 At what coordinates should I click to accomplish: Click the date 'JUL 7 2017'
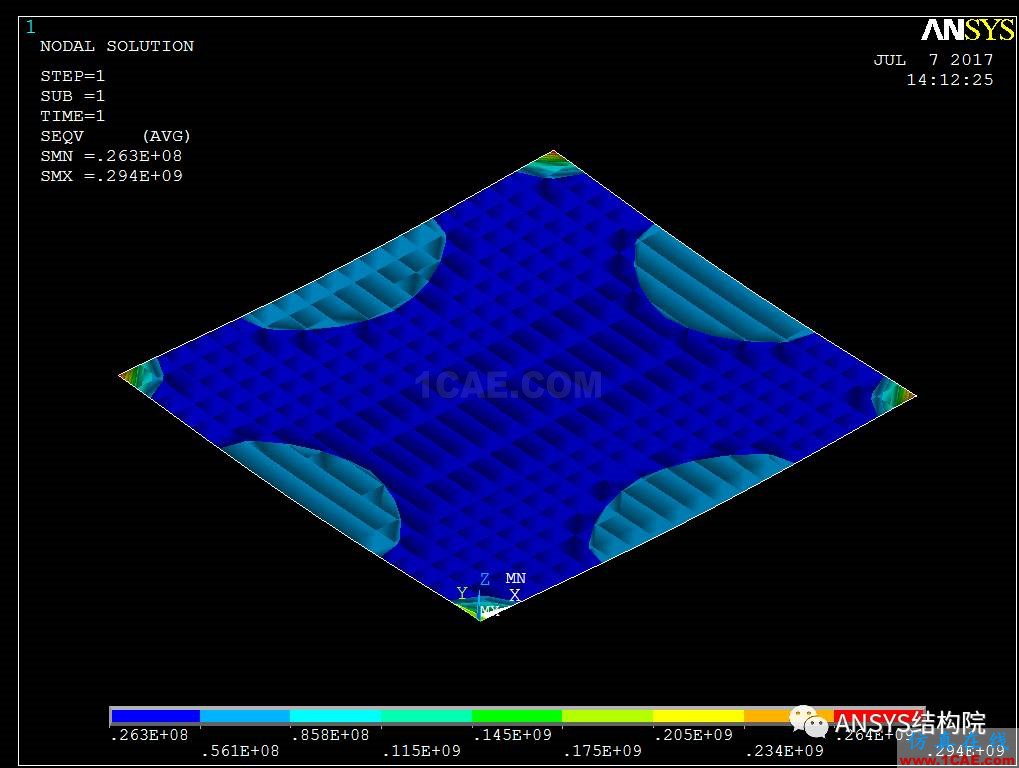click(933, 60)
